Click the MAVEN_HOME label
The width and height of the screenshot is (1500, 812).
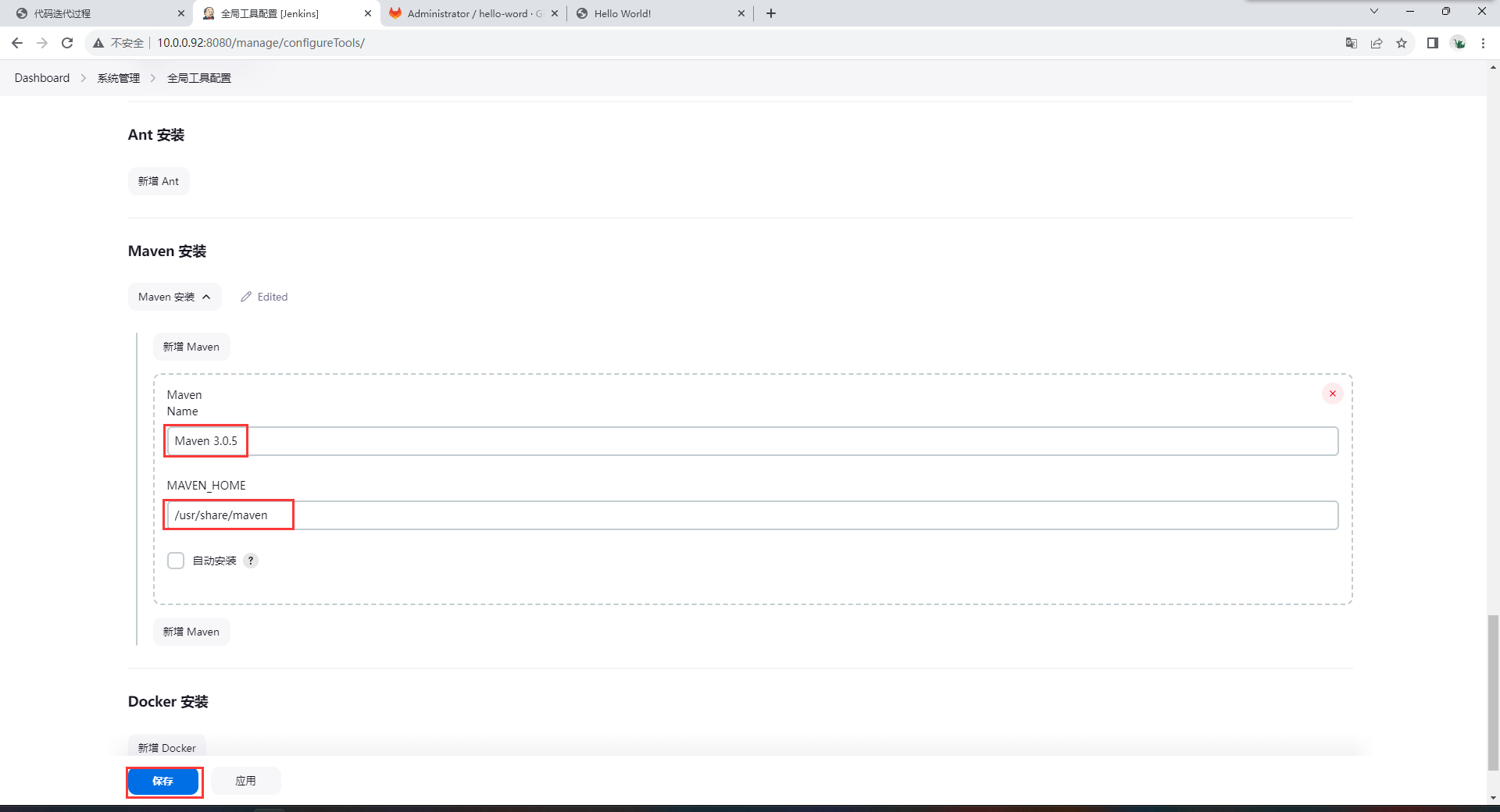click(x=206, y=486)
